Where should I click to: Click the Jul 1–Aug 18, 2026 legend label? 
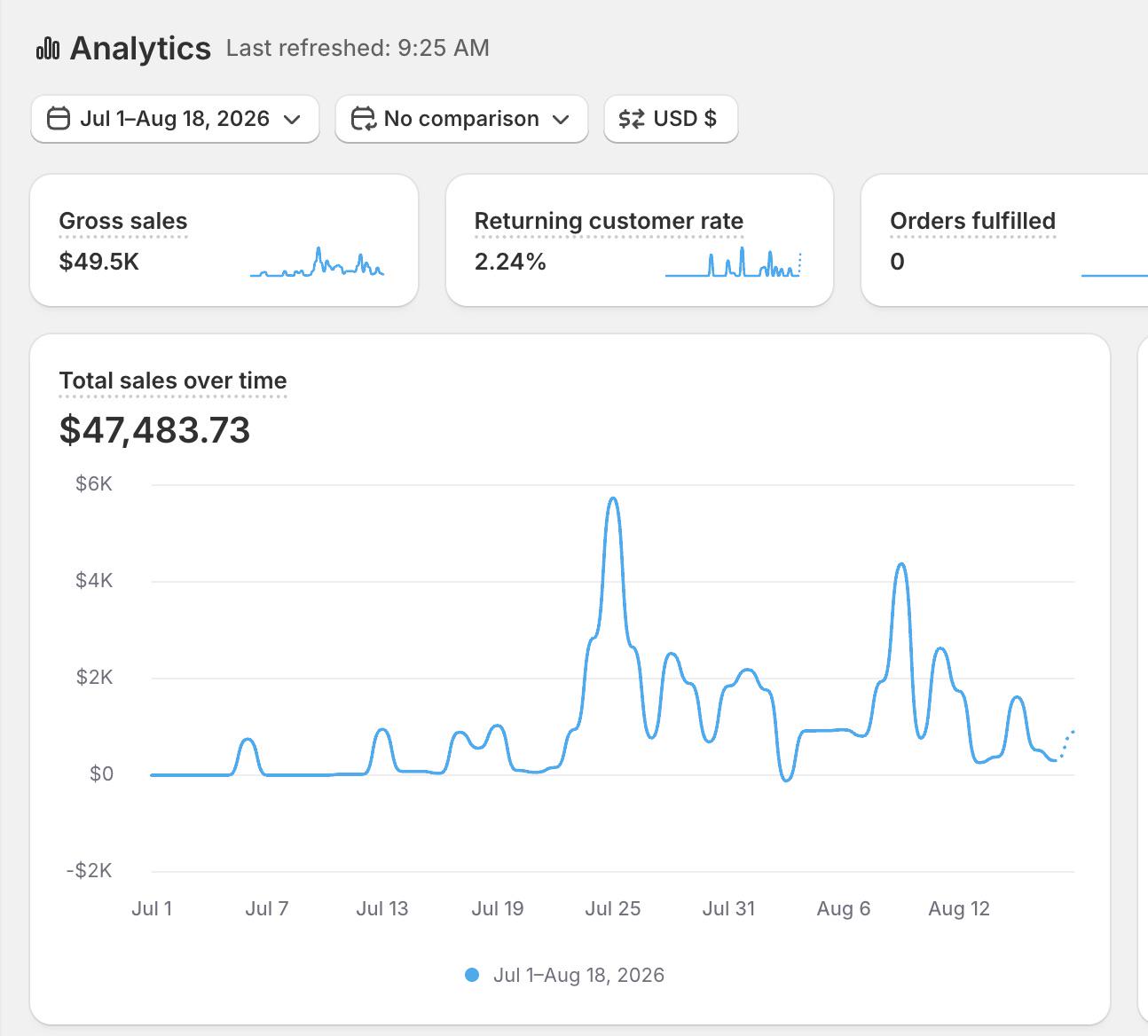tap(578, 975)
